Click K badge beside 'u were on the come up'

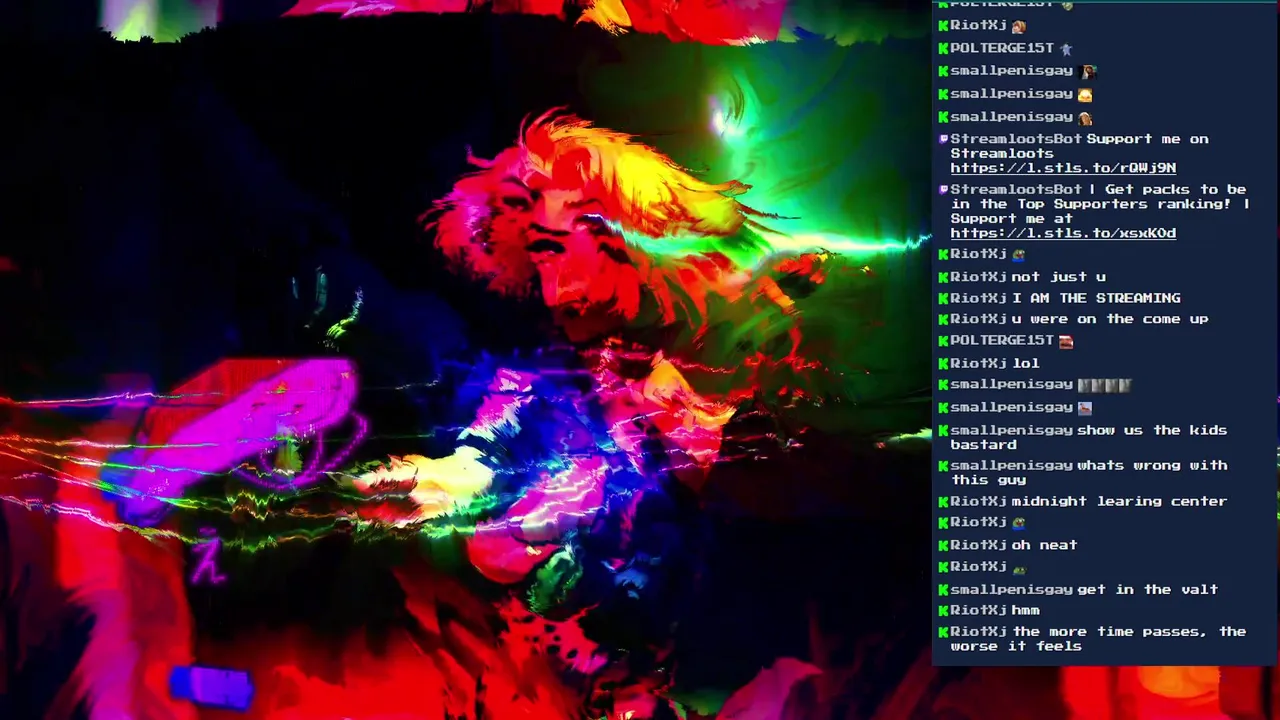pos(943,319)
